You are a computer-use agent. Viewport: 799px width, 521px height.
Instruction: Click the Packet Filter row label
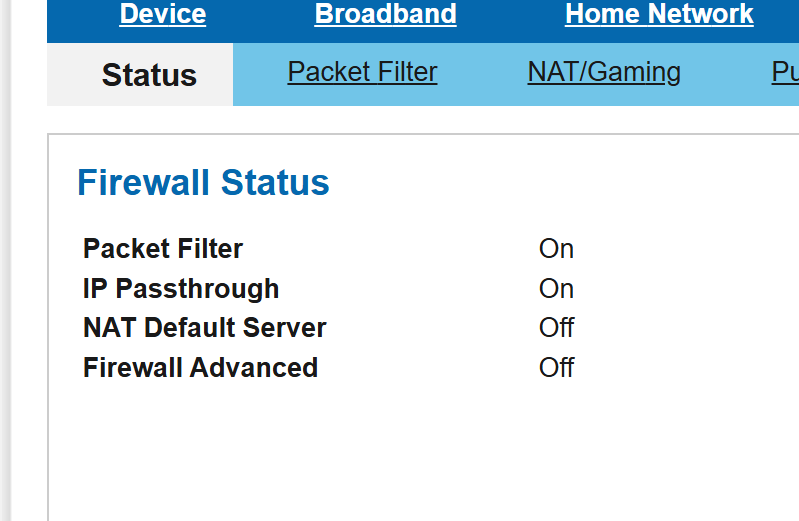coord(163,248)
